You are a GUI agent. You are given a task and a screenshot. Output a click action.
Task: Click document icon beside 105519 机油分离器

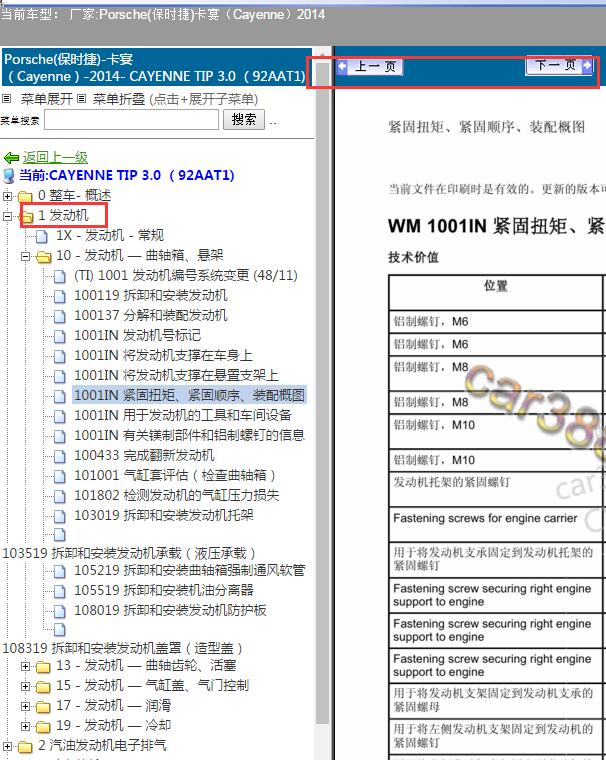tap(60, 591)
